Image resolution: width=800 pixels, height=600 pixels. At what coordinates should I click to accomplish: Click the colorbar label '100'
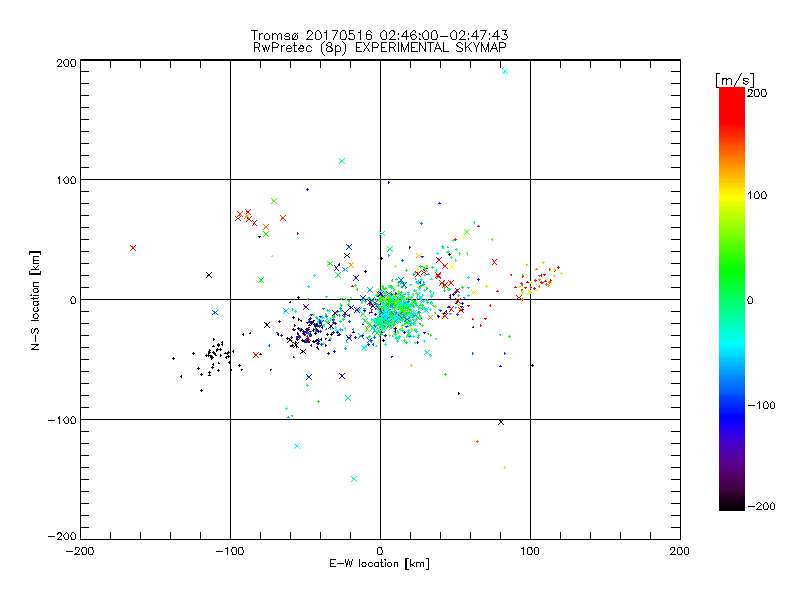(x=757, y=195)
